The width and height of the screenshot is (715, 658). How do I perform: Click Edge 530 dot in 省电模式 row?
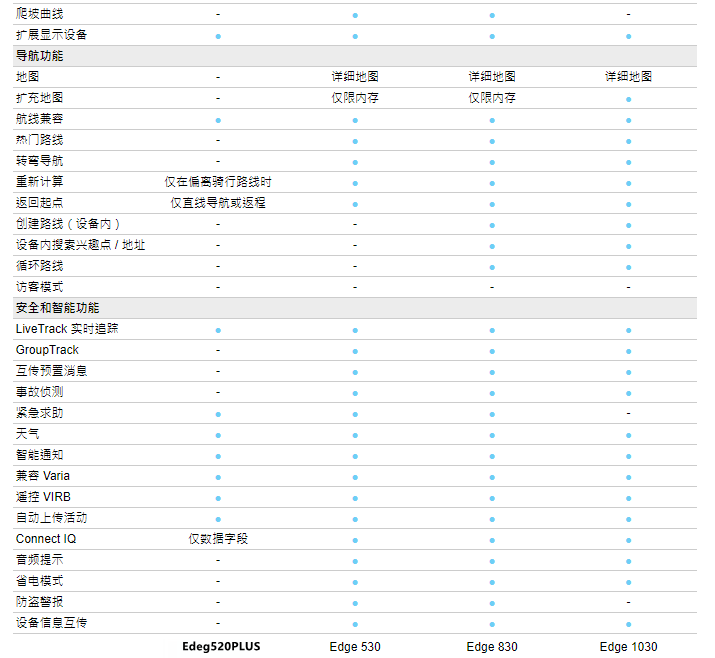click(x=355, y=582)
